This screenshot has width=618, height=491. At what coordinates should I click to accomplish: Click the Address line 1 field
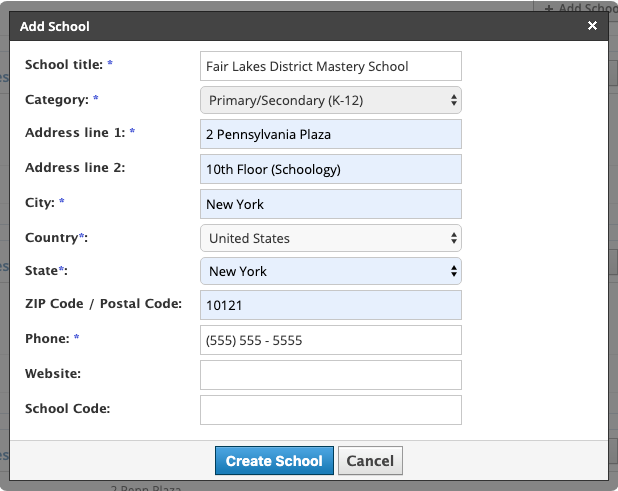[x=331, y=134]
